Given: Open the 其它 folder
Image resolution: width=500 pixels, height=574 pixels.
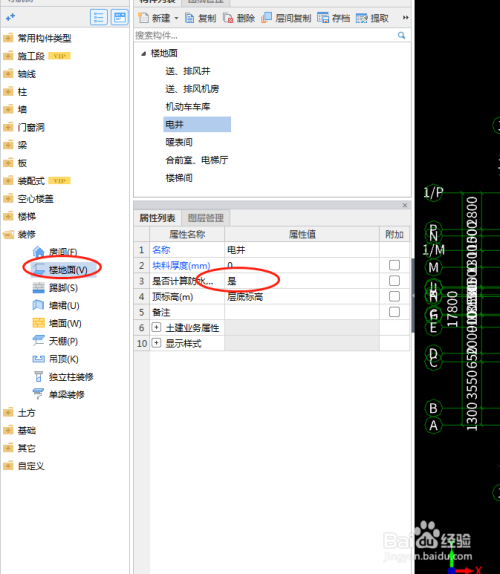Looking at the screenshot, I should click(x=20, y=448).
